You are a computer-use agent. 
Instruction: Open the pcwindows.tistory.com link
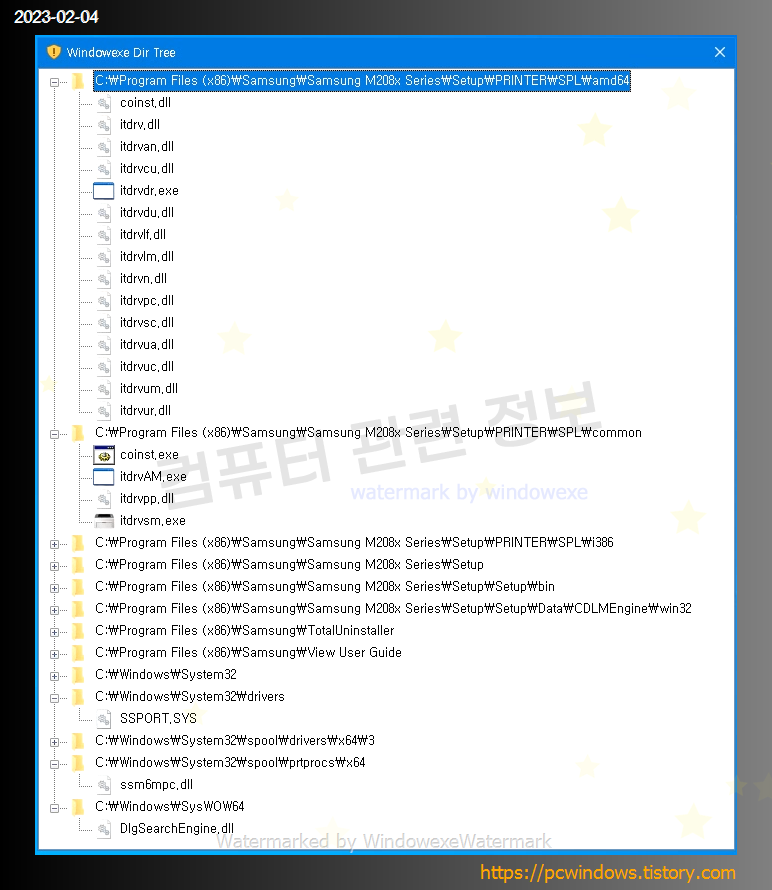pyautogui.click(x=608, y=872)
